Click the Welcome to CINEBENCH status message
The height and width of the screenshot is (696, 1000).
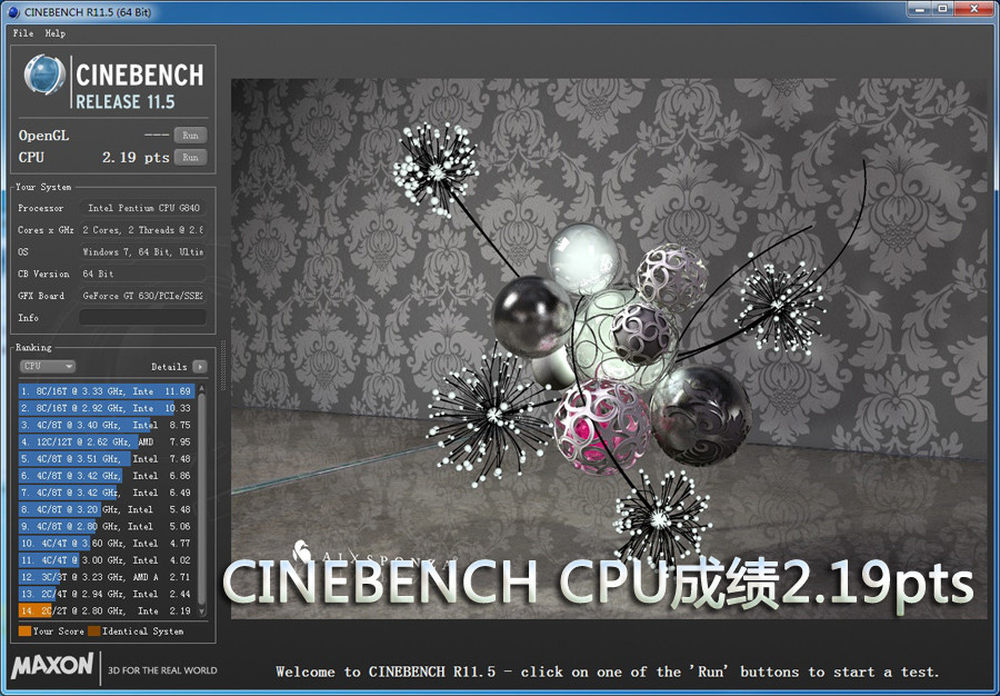pyautogui.click(x=607, y=672)
